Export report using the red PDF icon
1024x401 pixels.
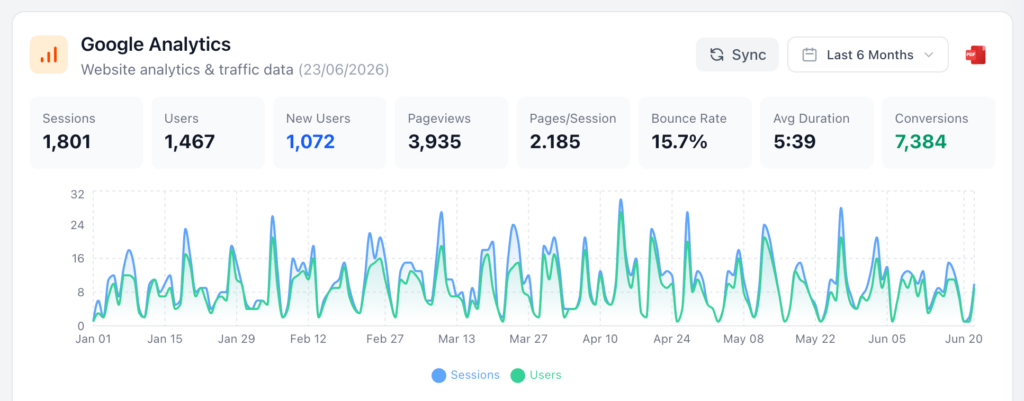pyautogui.click(x=976, y=55)
